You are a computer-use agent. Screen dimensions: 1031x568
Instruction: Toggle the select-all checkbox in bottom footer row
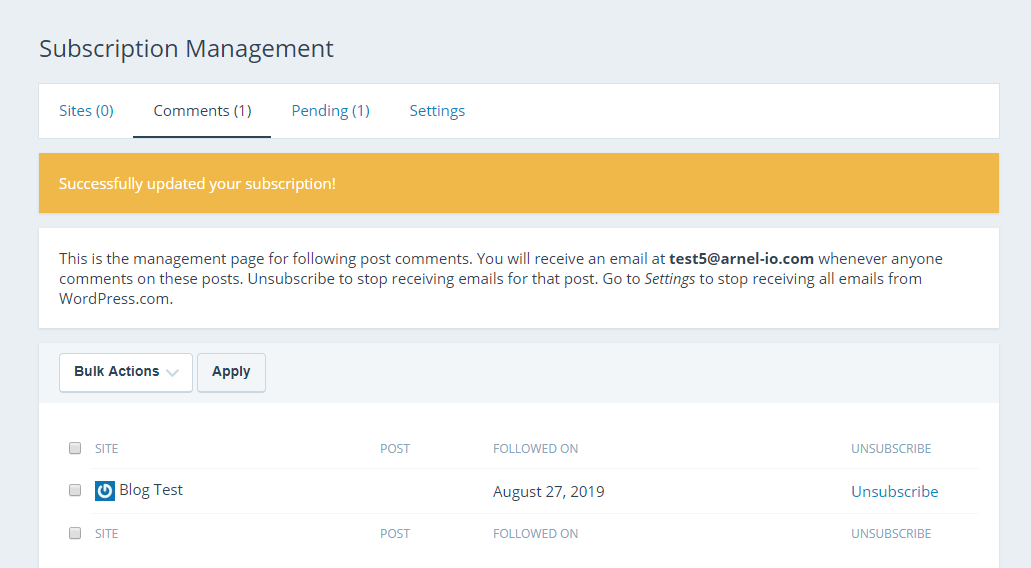click(75, 533)
